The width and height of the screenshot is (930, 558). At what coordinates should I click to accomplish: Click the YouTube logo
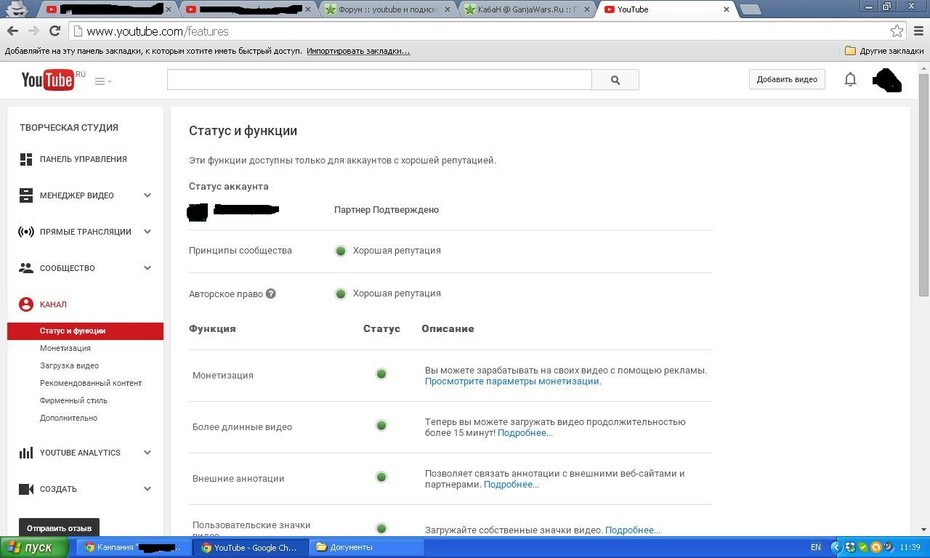(x=47, y=79)
